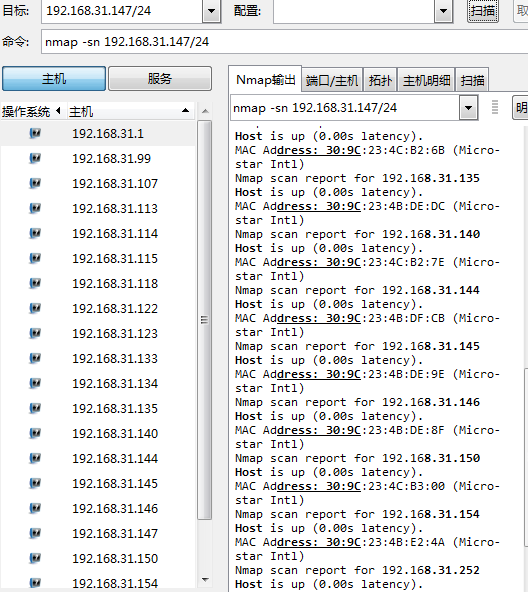The image size is (528, 592).
Task: Click the OS icon next to 192.168.31.147
Action: (x=35, y=533)
